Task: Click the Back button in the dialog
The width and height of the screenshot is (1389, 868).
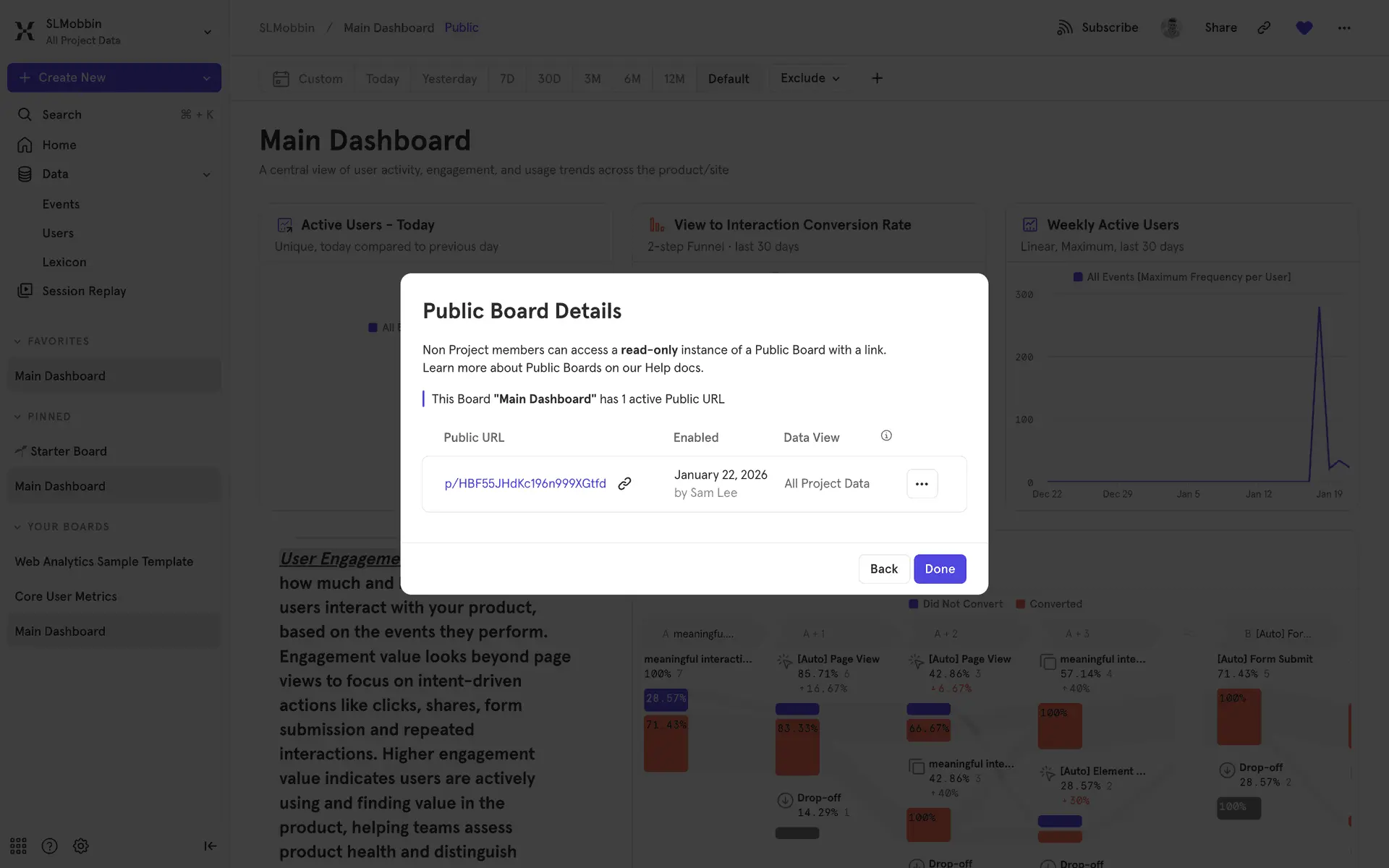Action: tap(883, 569)
